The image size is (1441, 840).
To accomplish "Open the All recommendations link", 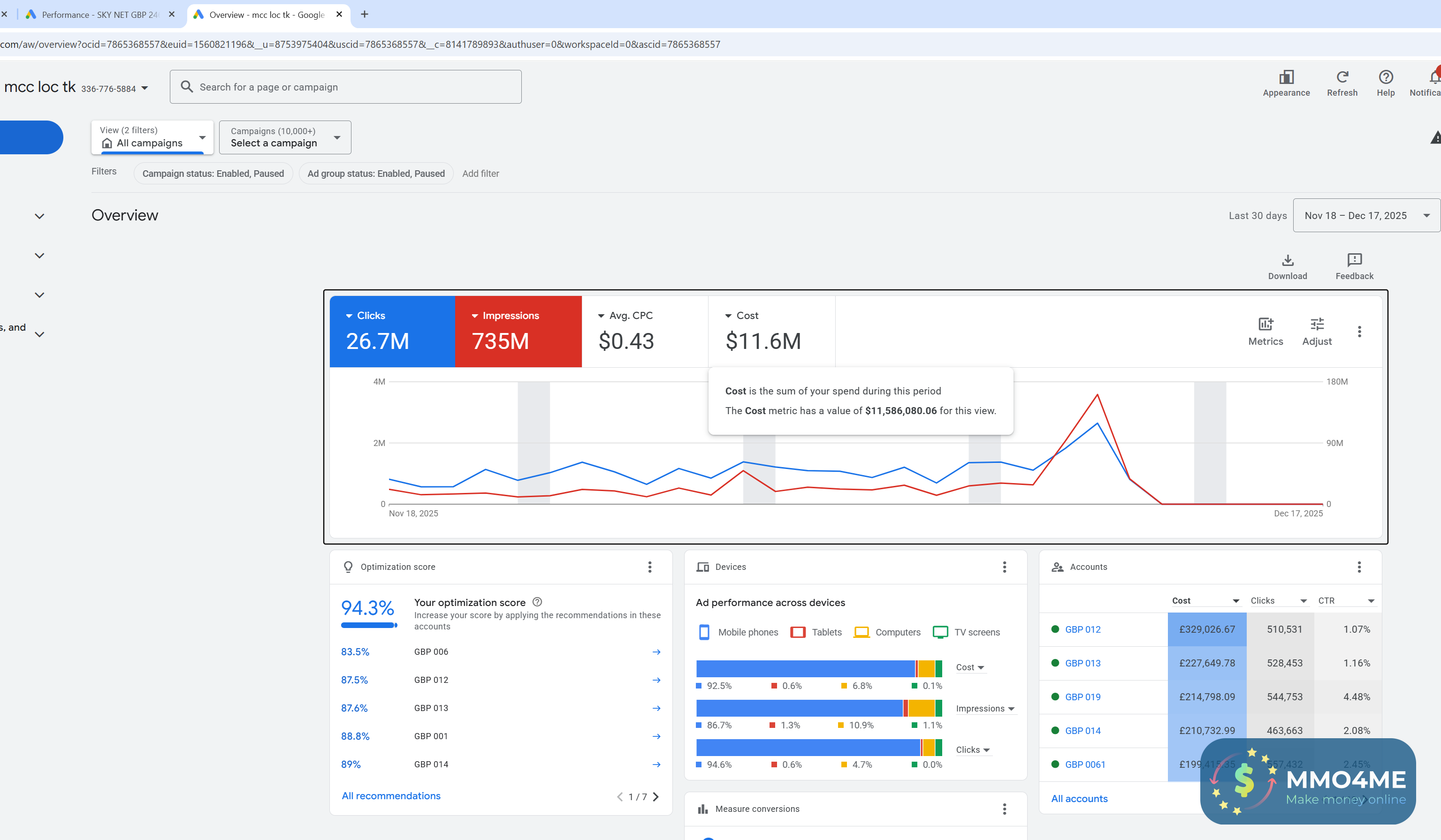I will click(391, 796).
